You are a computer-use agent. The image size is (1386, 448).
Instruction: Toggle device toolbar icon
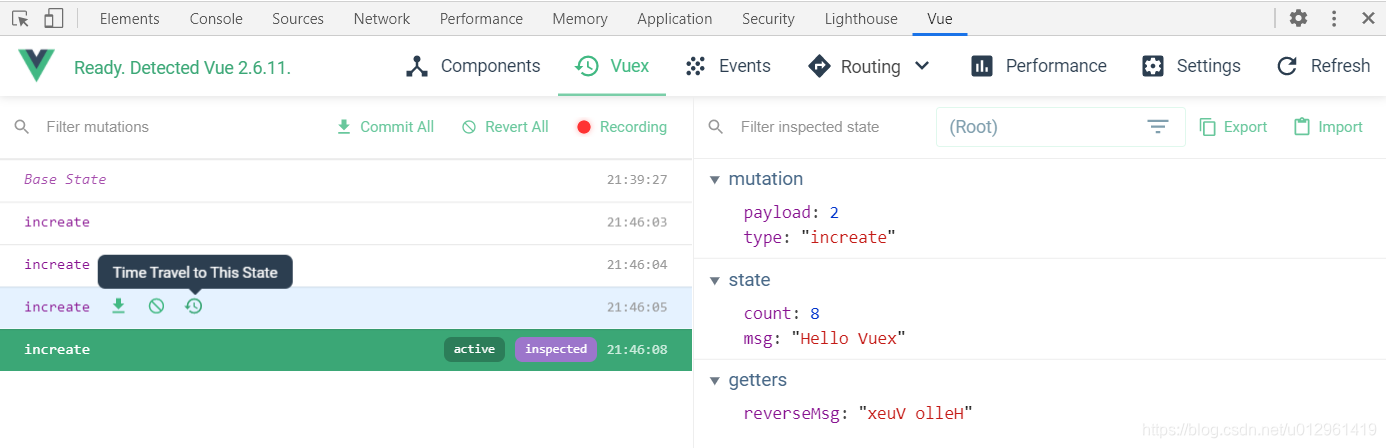(x=54, y=18)
